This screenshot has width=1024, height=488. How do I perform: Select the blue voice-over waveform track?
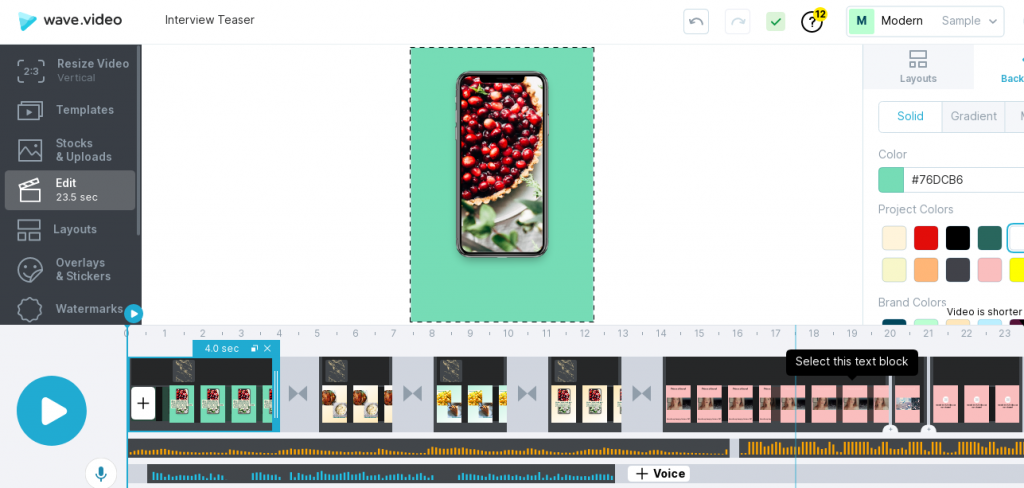[x=381, y=474]
